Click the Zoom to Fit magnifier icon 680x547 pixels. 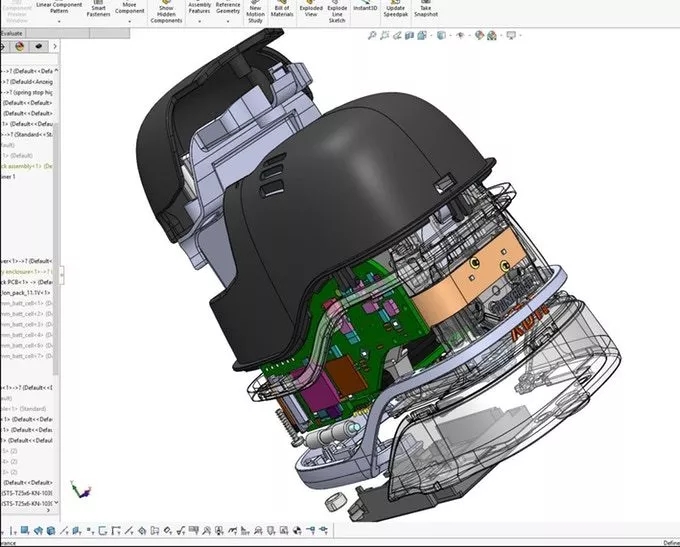click(373, 35)
